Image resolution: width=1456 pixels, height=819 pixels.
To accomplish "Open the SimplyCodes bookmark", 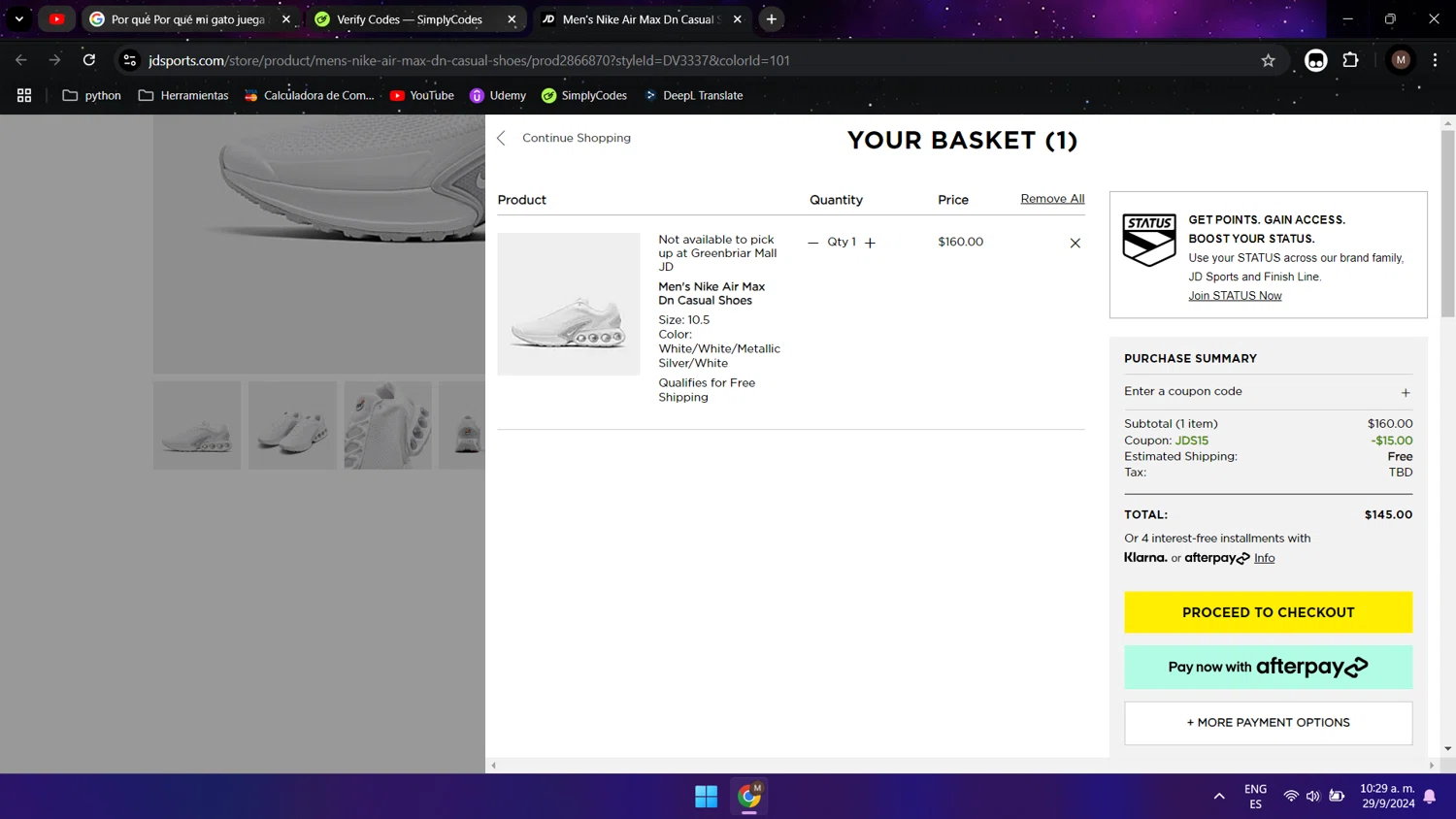I will 583,95.
